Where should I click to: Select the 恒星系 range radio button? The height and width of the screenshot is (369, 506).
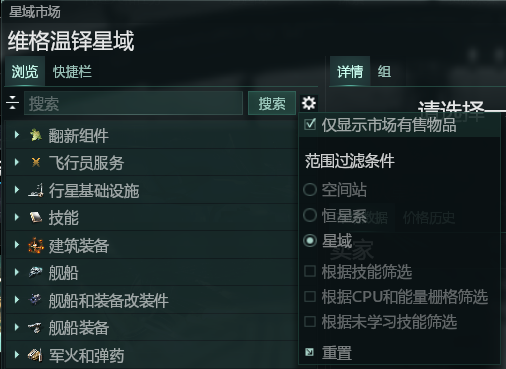tap(310, 215)
